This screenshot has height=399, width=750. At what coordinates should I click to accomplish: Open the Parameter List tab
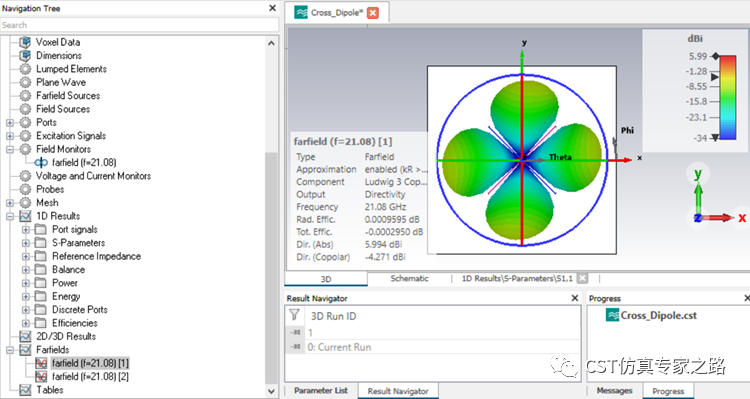point(320,390)
